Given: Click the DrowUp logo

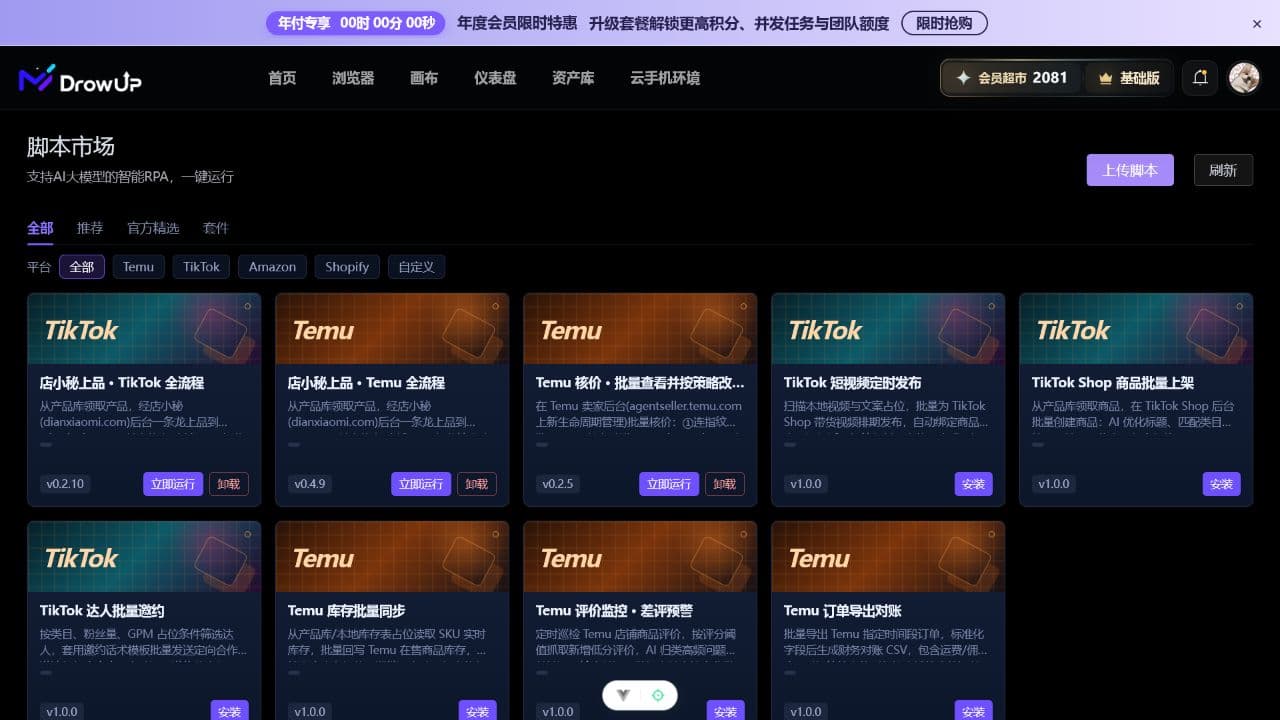Looking at the screenshot, I should (80, 79).
